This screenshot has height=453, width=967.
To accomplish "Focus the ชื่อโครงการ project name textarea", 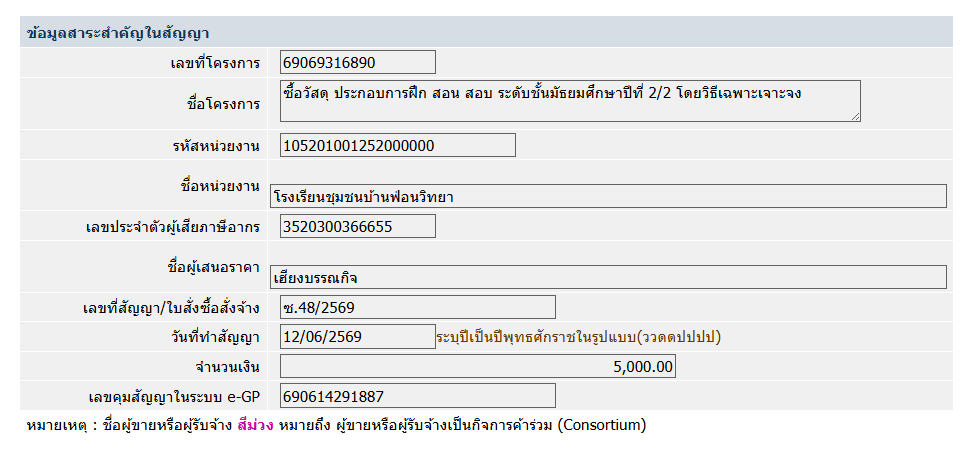I will (570, 101).
